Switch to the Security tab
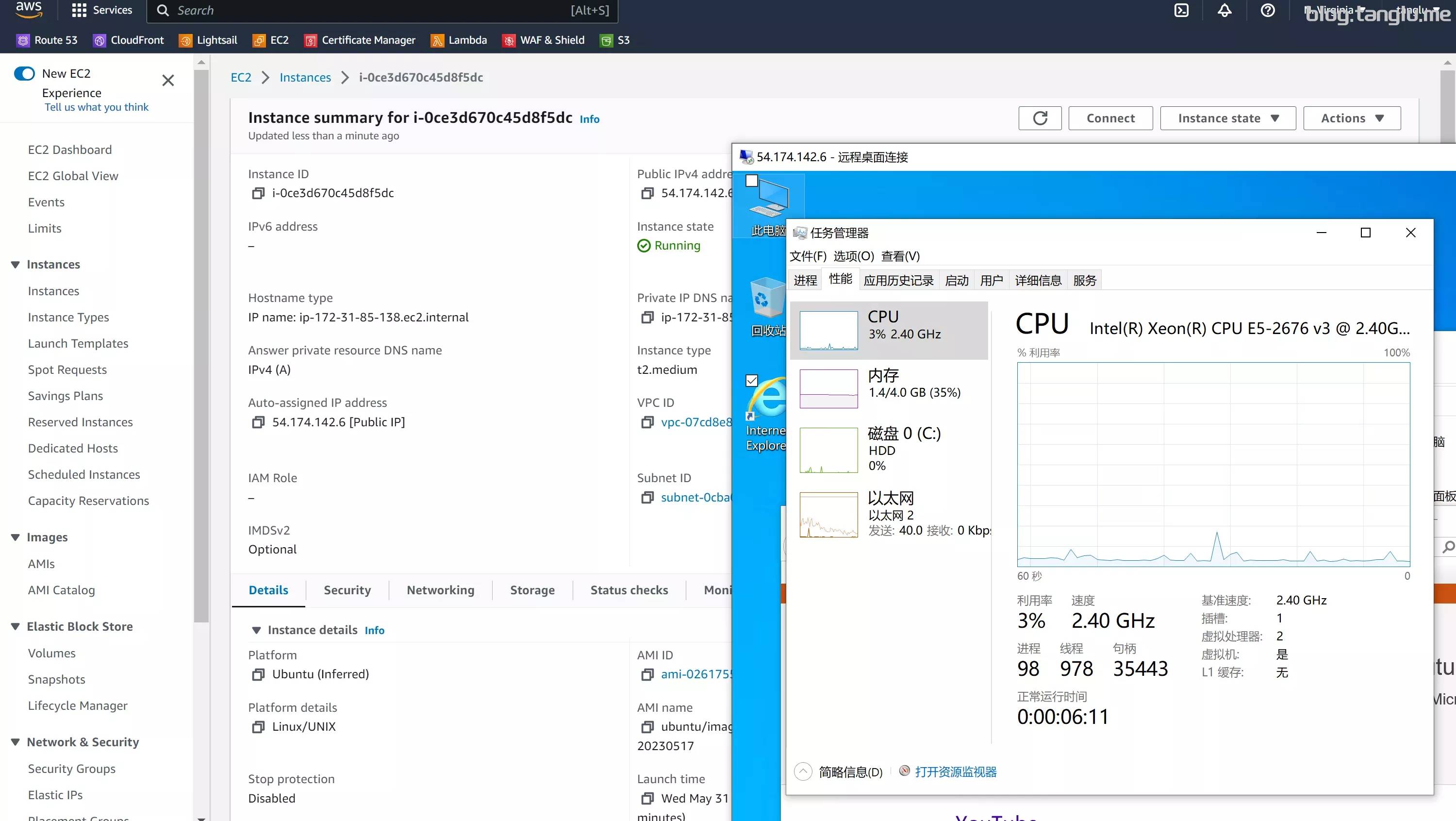 point(347,590)
